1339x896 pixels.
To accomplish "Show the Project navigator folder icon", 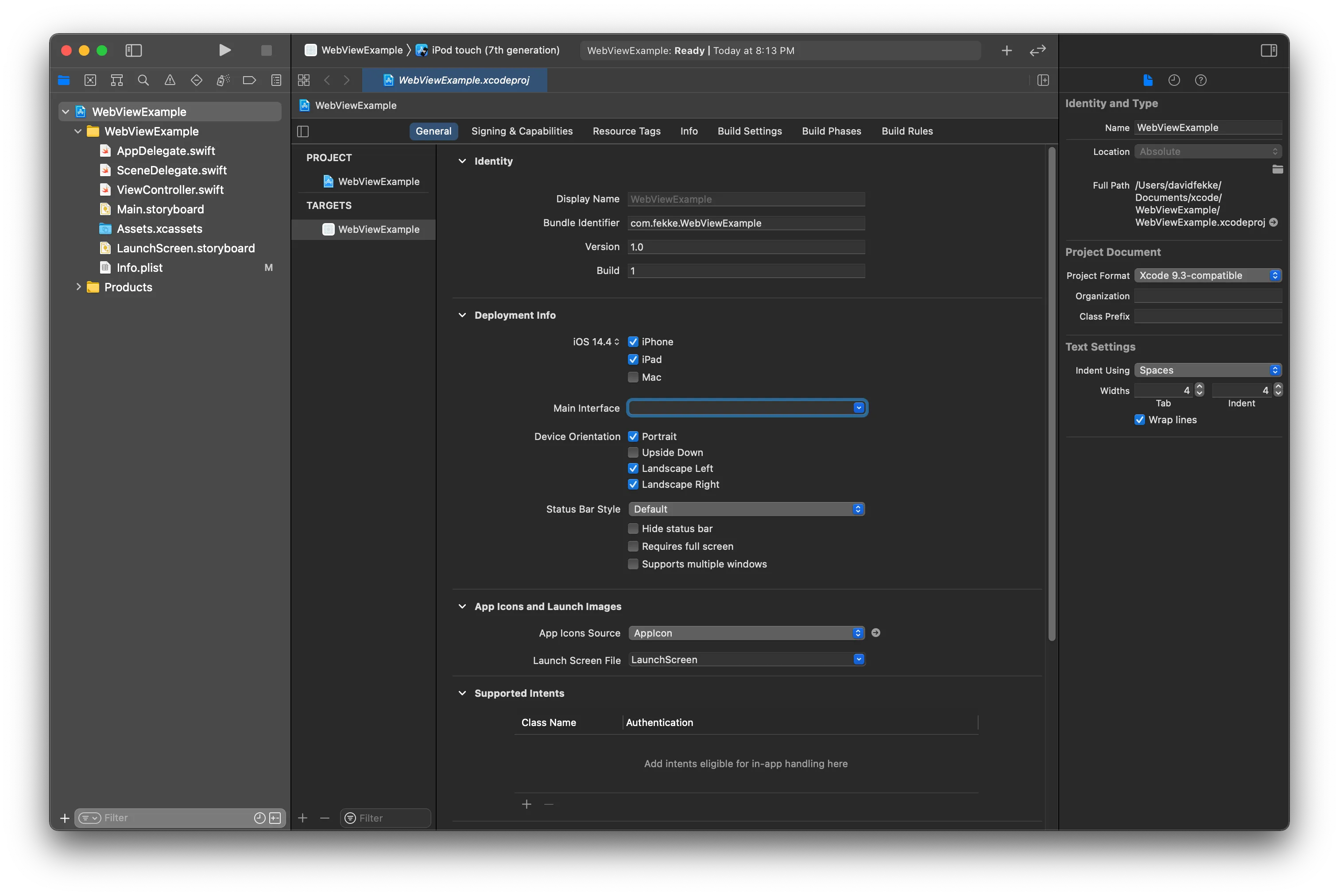I will pyautogui.click(x=63, y=80).
